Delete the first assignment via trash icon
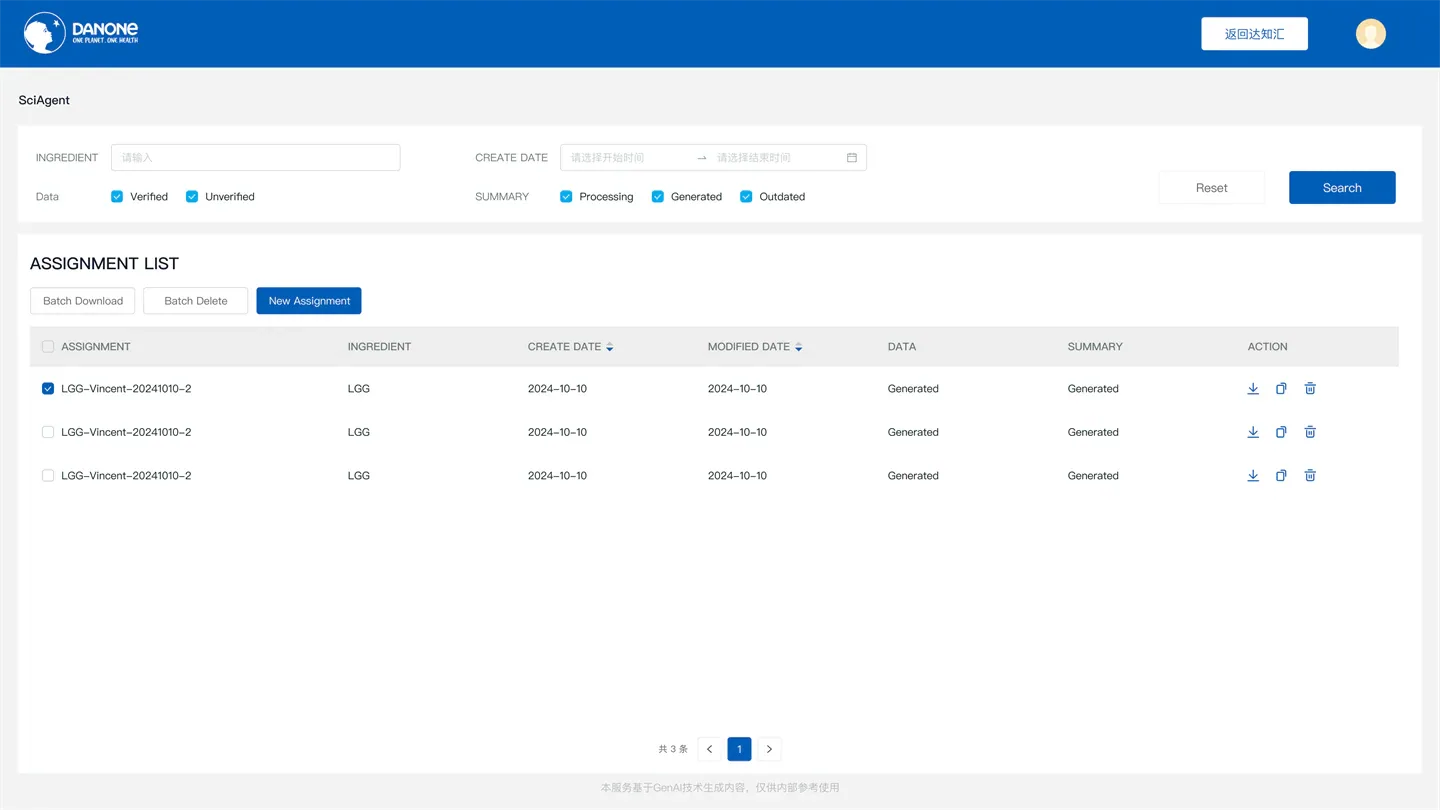This screenshot has height=810, width=1440. (1310, 389)
